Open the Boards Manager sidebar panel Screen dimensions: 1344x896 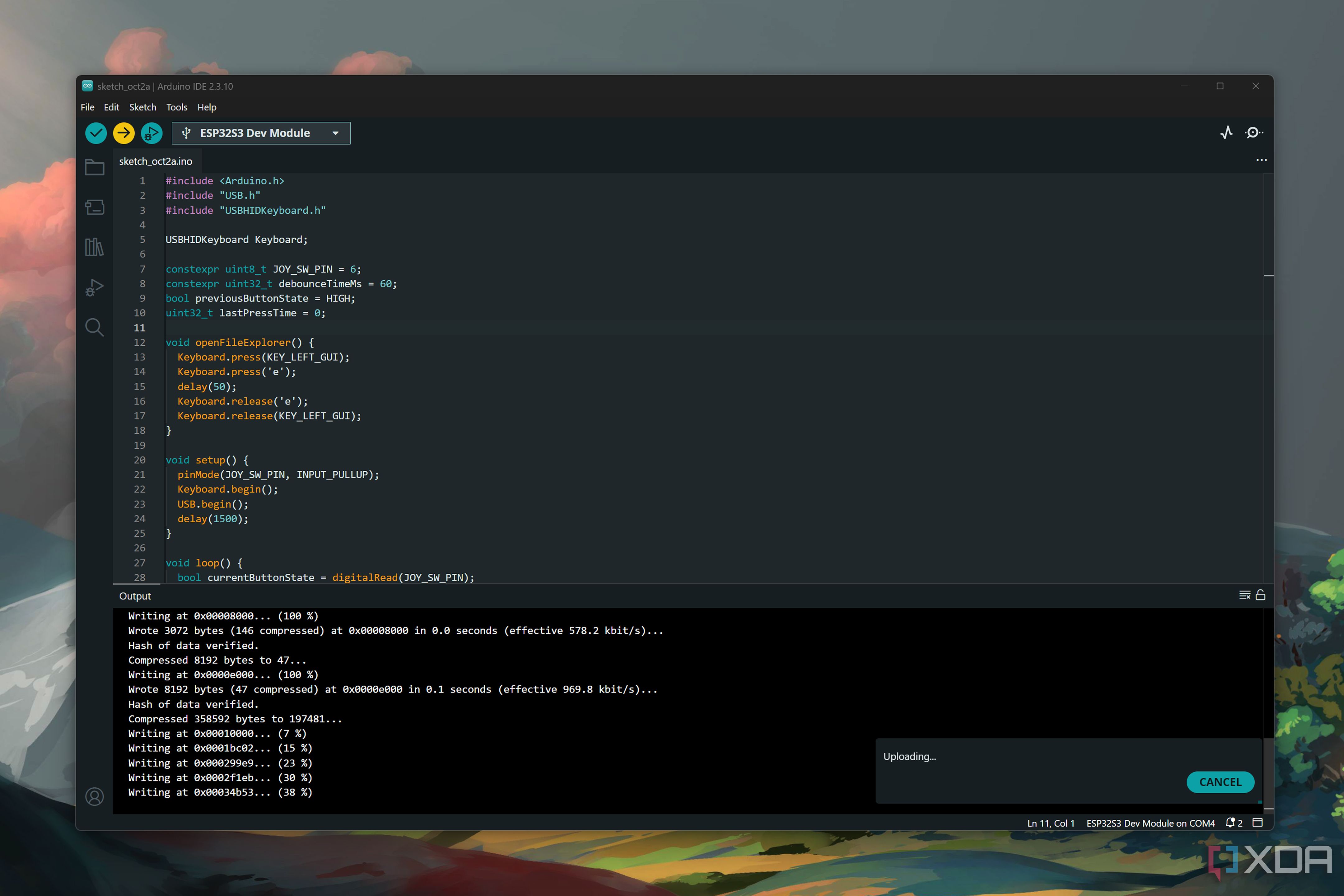click(x=94, y=207)
